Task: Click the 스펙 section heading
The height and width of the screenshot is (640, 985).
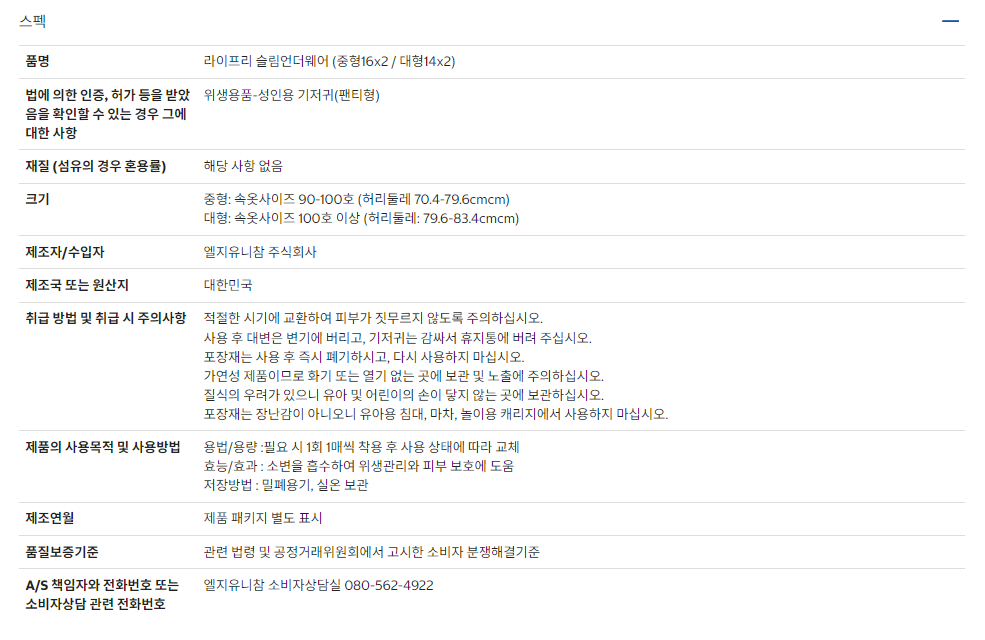Action: point(33,21)
